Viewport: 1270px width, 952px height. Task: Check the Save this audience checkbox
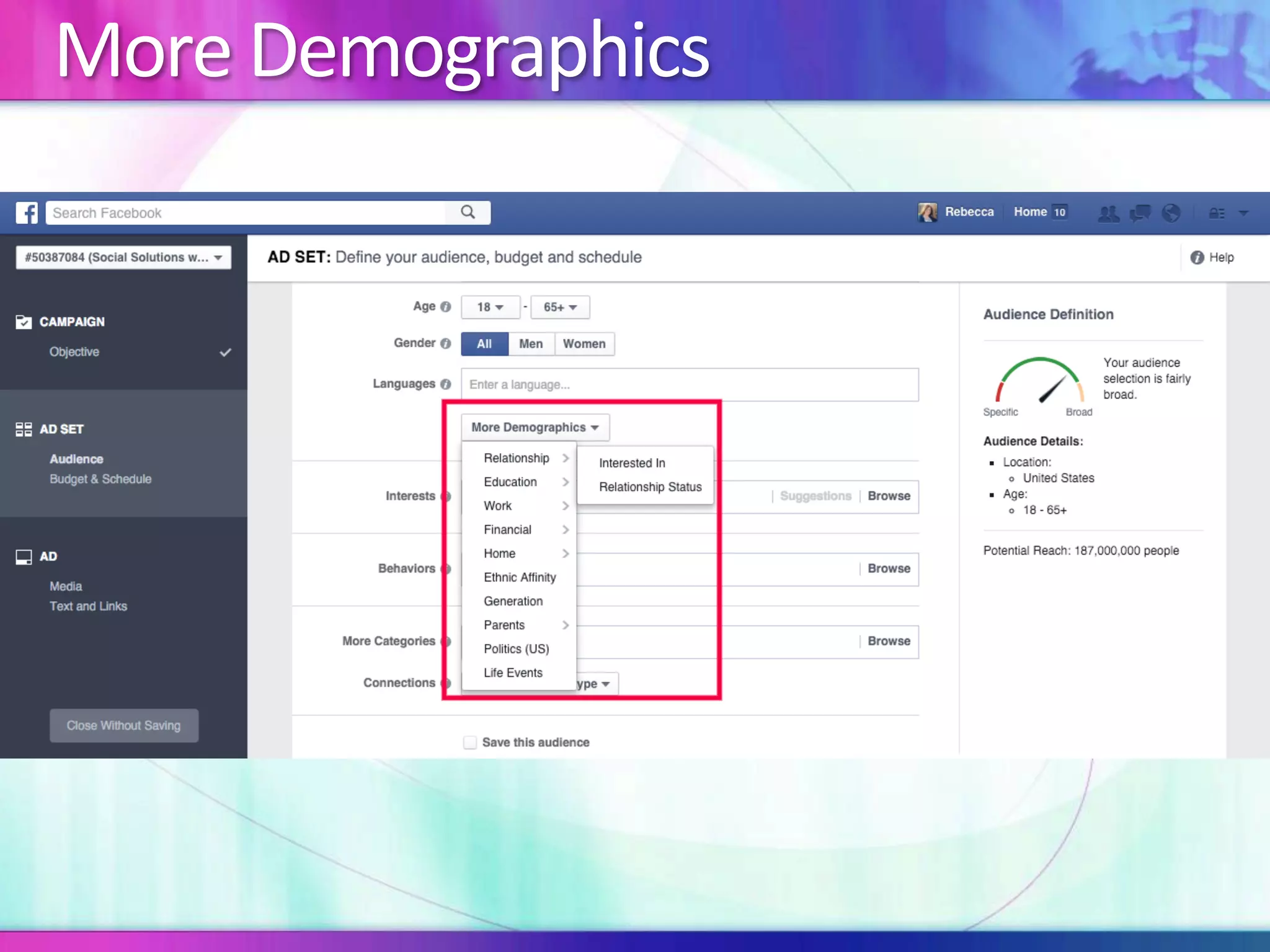pos(470,743)
